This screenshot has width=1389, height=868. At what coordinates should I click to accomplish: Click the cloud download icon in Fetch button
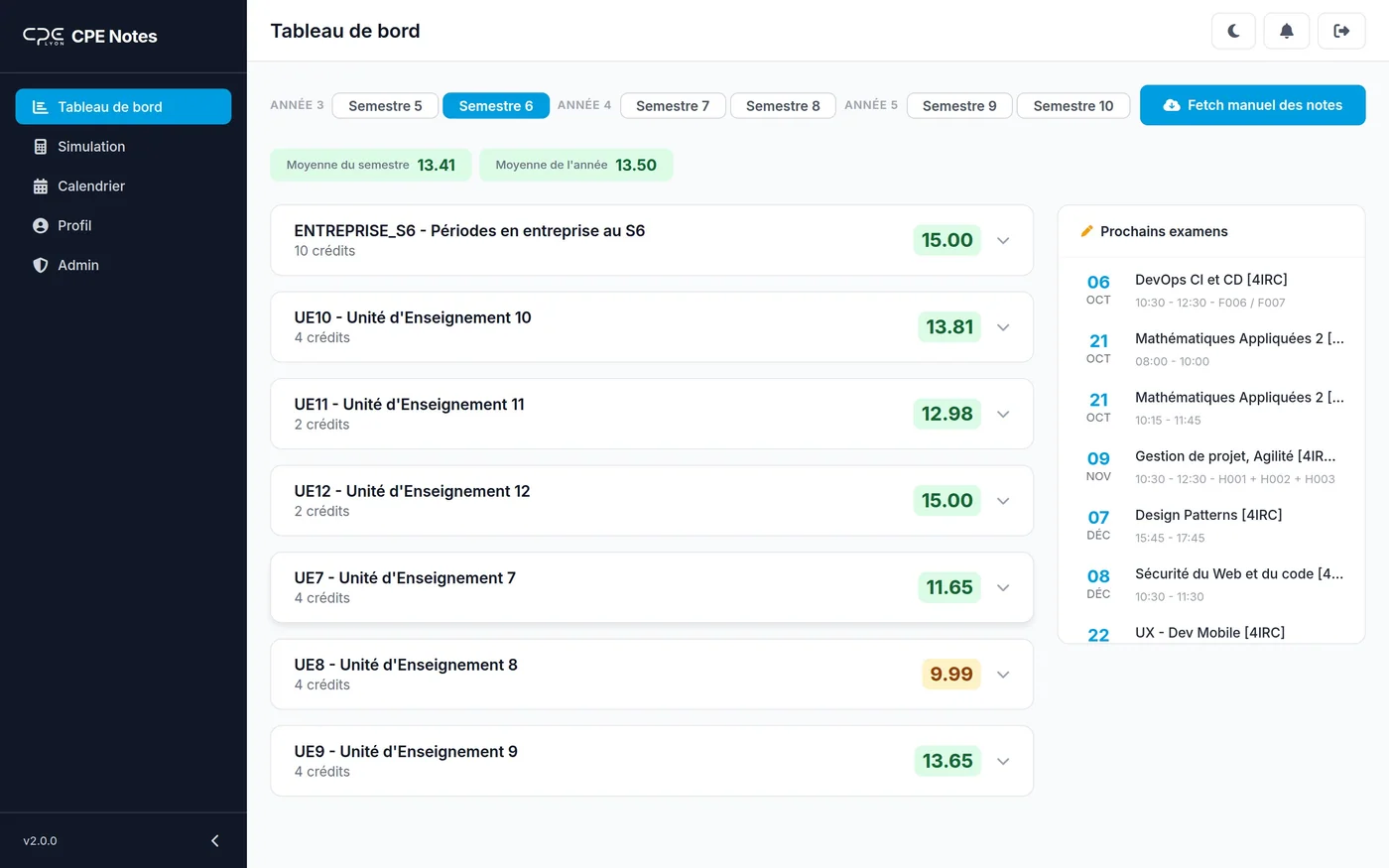point(1172,105)
